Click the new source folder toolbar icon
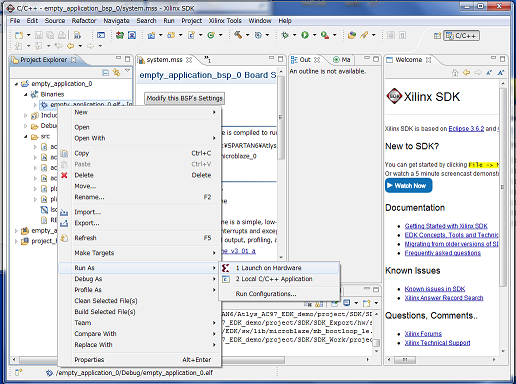This screenshot has height=384, width=516. (x=171, y=35)
